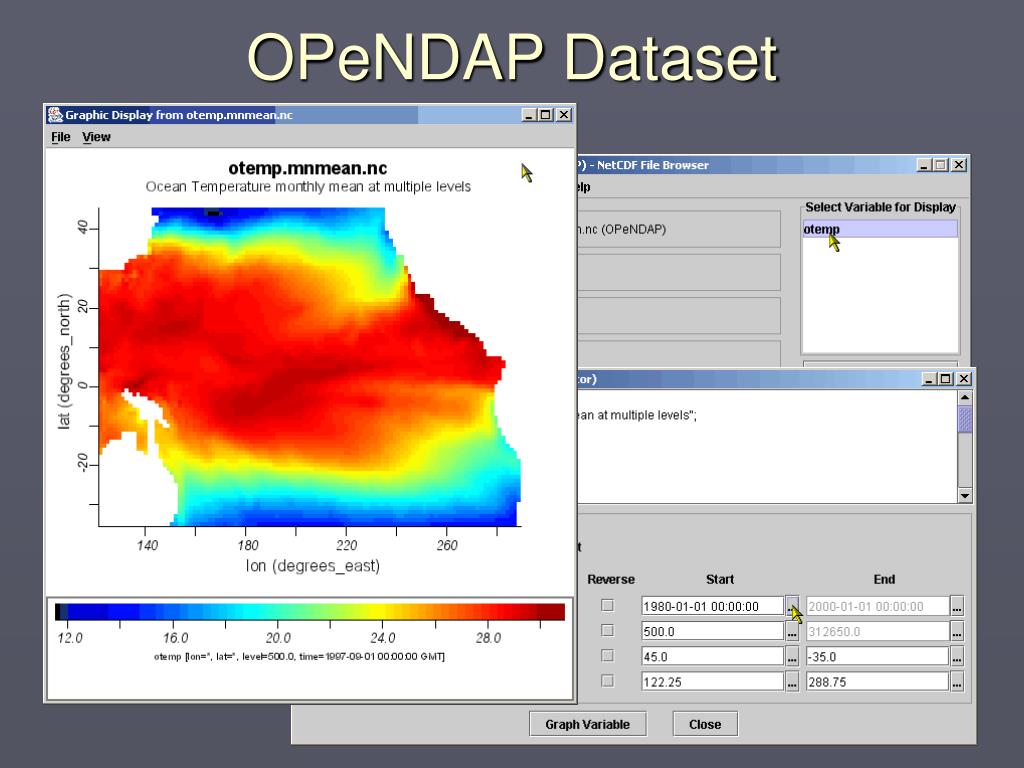The height and width of the screenshot is (768, 1024).
Task: Open value picker next to End 312650.0
Action: pyautogui.click(x=957, y=632)
